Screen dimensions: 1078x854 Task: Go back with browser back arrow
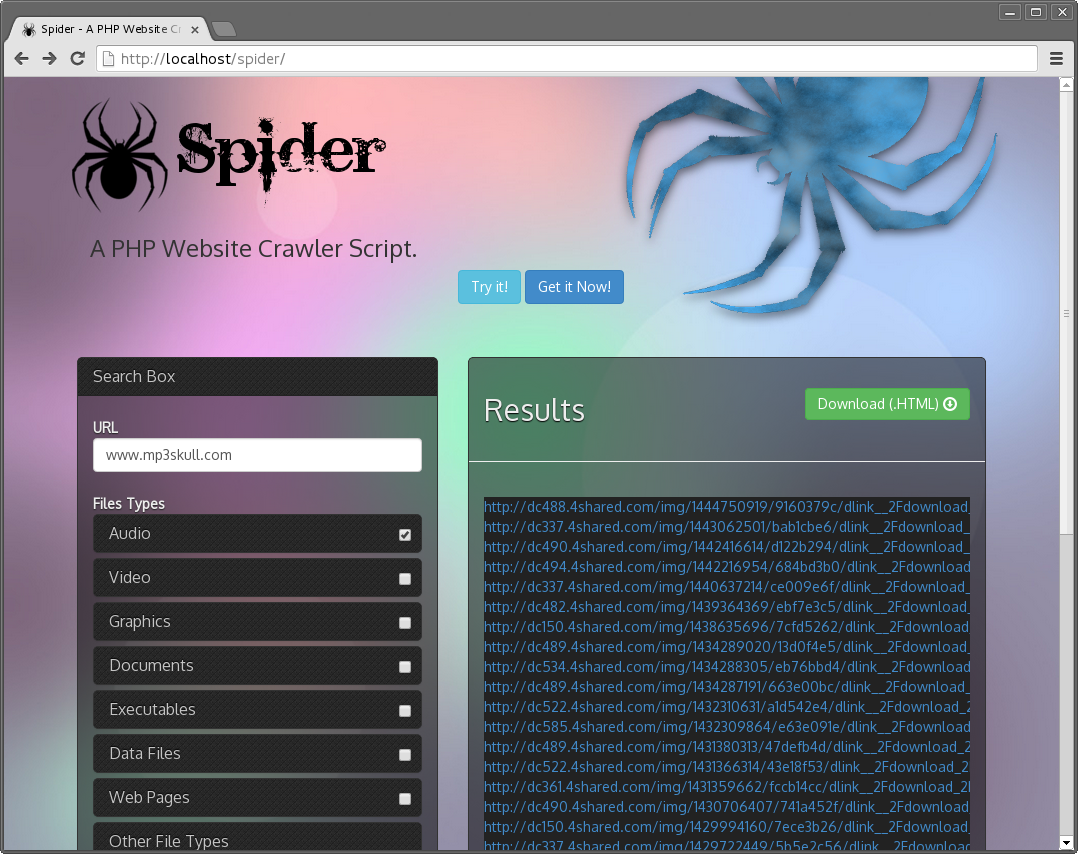tap(21, 59)
